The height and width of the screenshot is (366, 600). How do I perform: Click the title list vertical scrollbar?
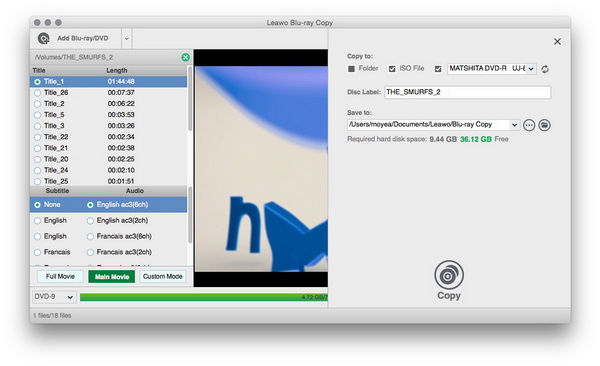(189, 100)
